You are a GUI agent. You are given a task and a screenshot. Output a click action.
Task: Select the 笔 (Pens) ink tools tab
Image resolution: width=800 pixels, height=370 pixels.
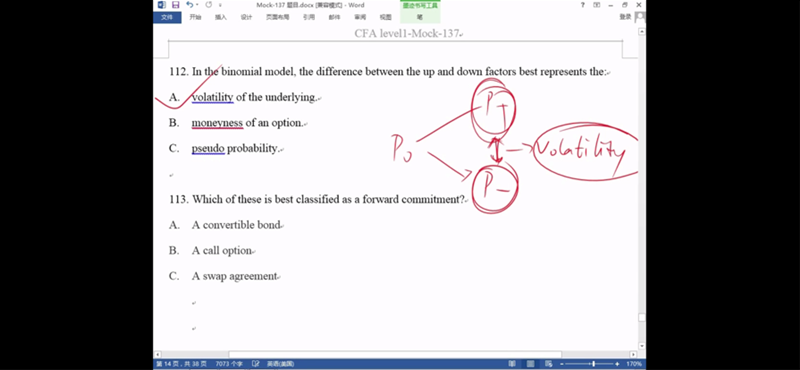click(420, 17)
